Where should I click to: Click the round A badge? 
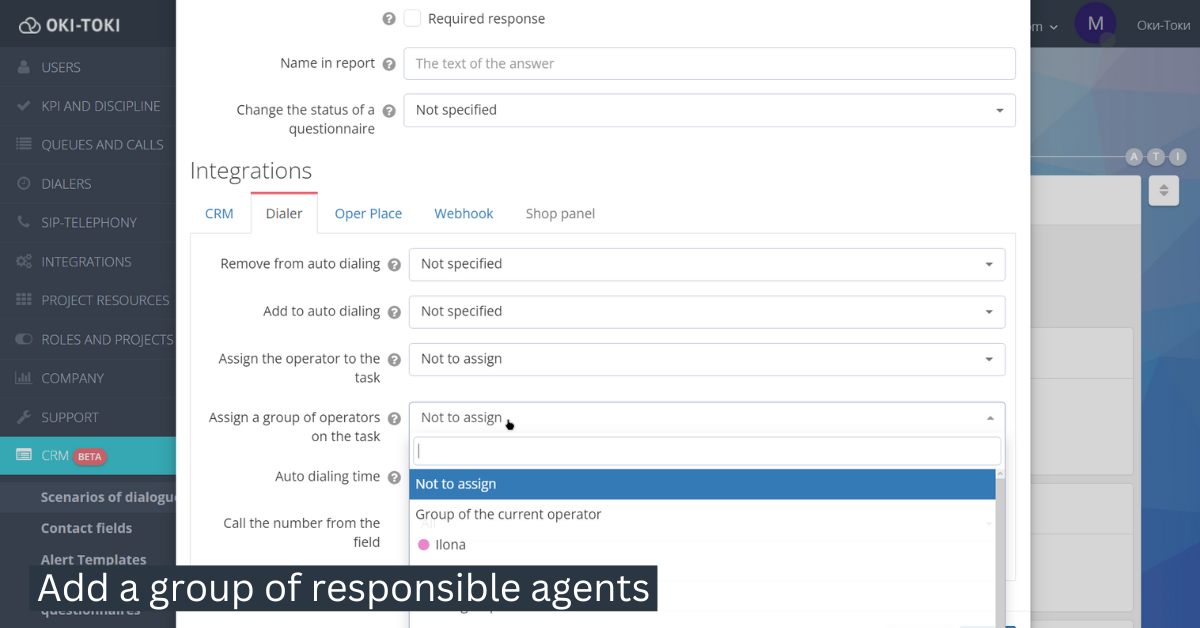click(x=1134, y=156)
